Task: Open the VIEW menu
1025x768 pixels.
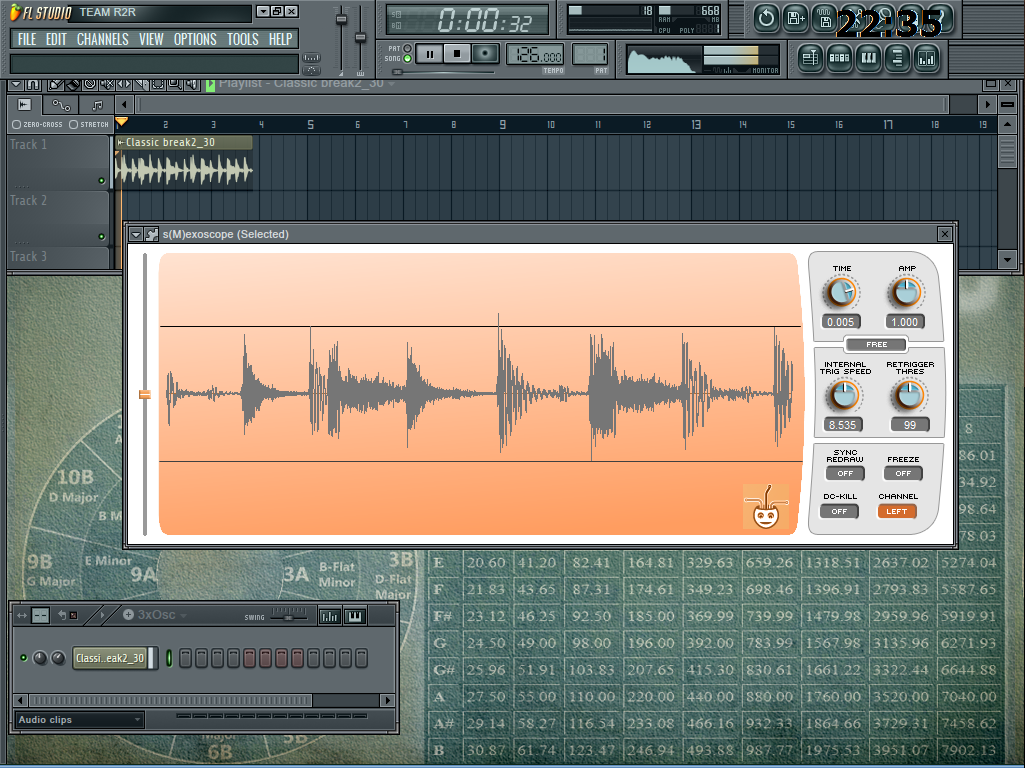Action: (x=151, y=39)
